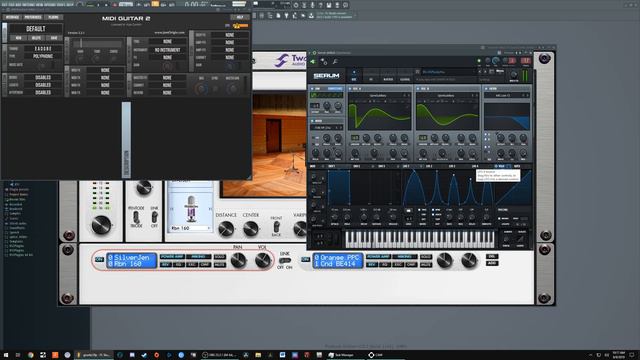Screen dimensions: 640x360
Task: Open the Preferences tab in MIDI Guitar 2
Action: (33, 17)
